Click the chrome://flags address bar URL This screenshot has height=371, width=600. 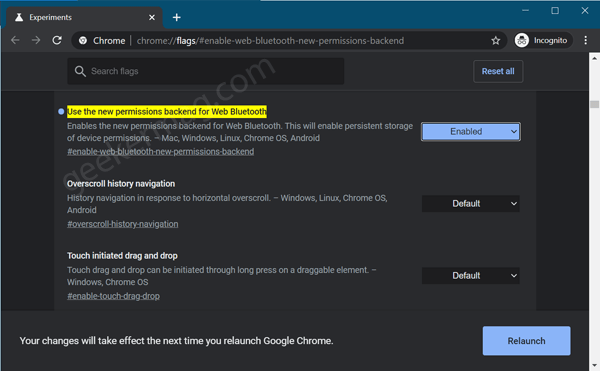point(270,41)
